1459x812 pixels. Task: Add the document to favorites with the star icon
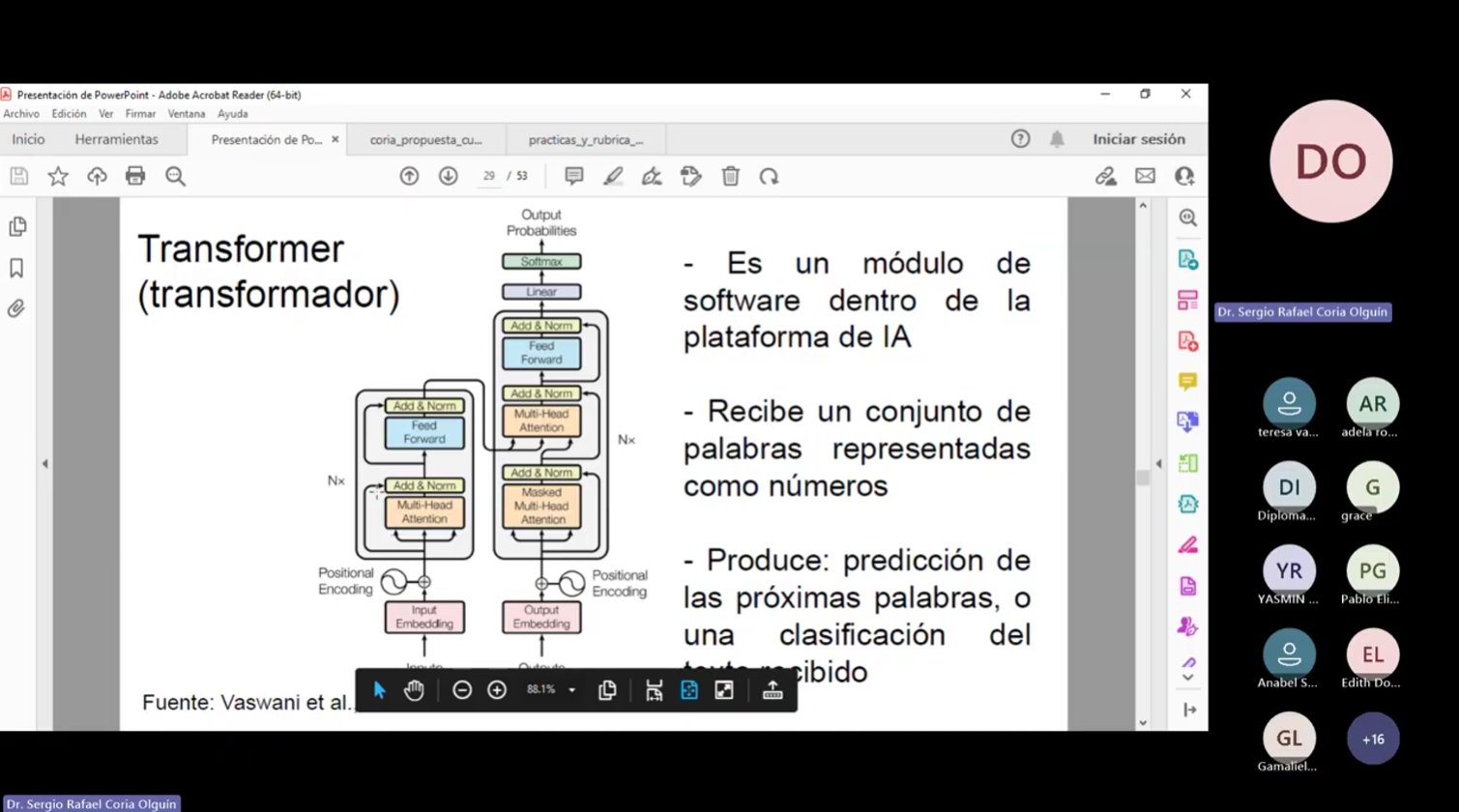coord(58,176)
